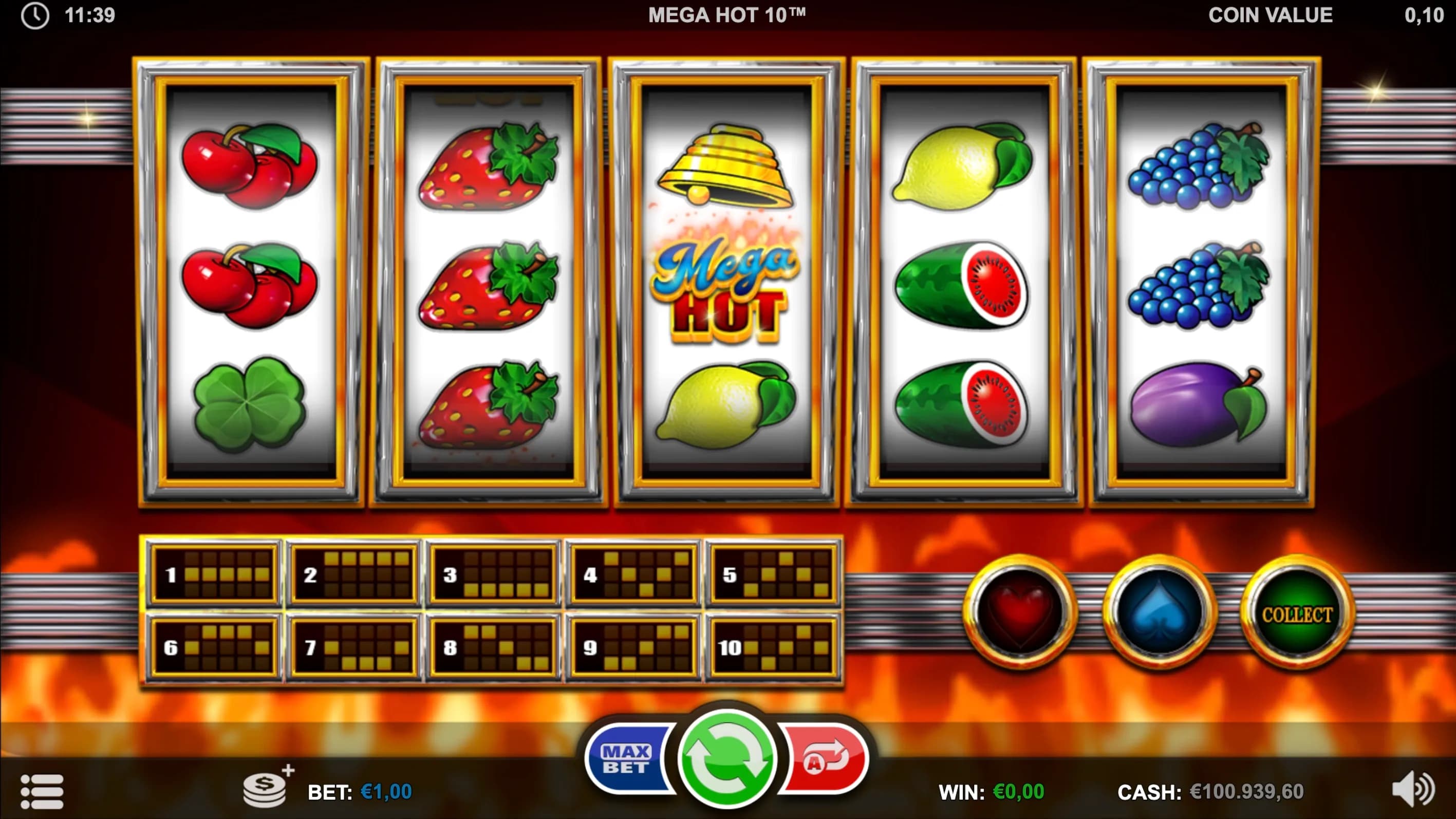This screenshot has height=819, width=1456.
Task: Click the clock icon
Action: pos(35,15)
